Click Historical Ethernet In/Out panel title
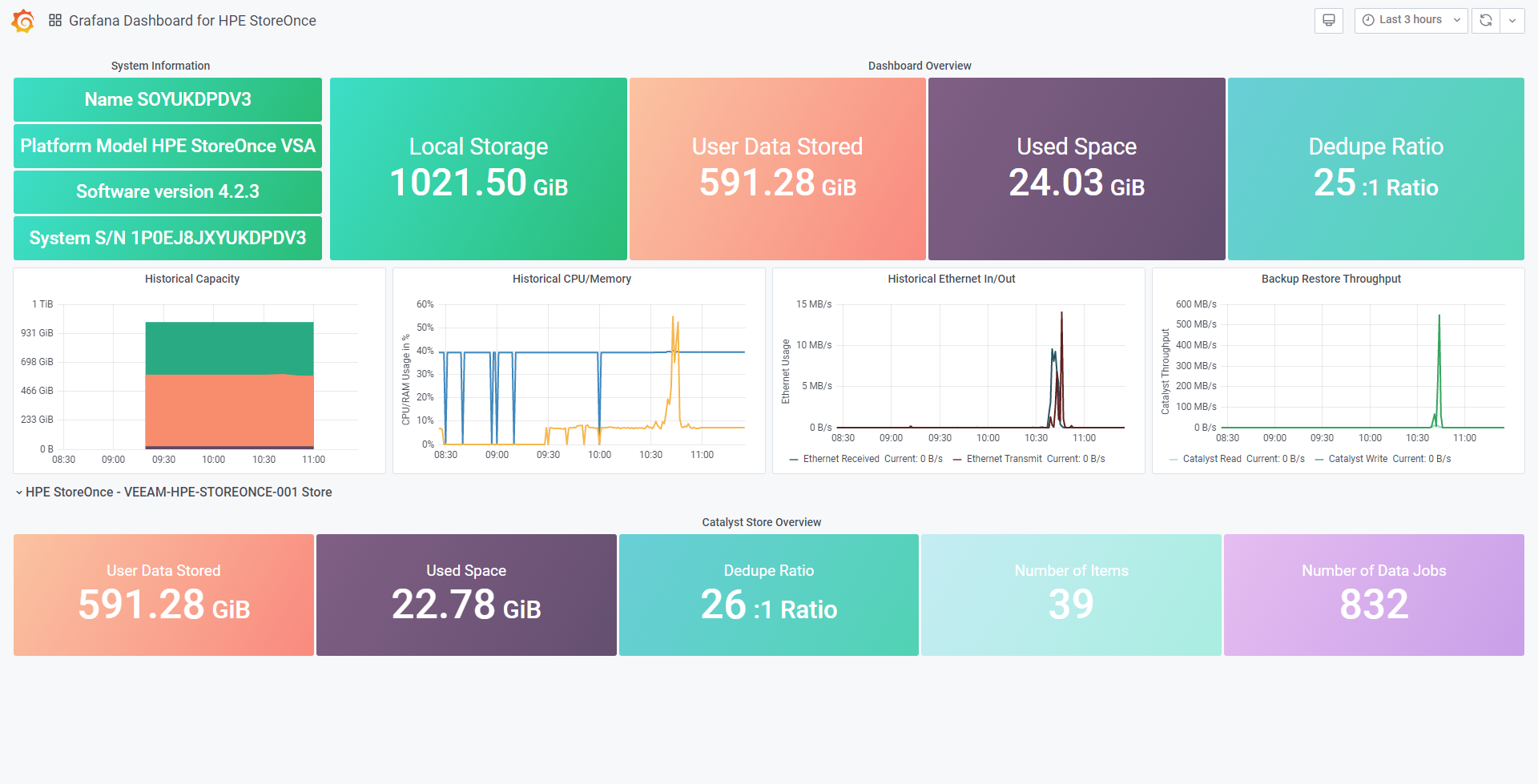 [952, 279]
